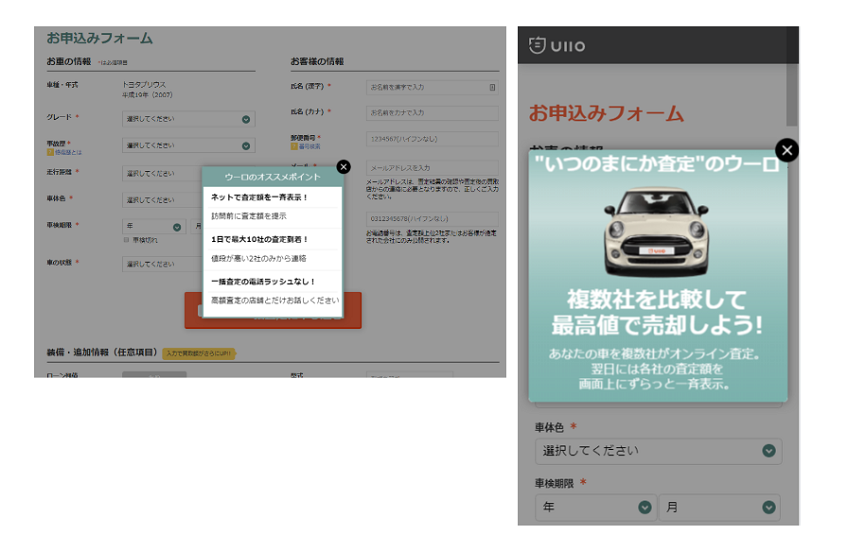Viewport: 845px width, 539px height.
Task: Expand the 事故歴 select box
Action: click(x=188, y=146)
